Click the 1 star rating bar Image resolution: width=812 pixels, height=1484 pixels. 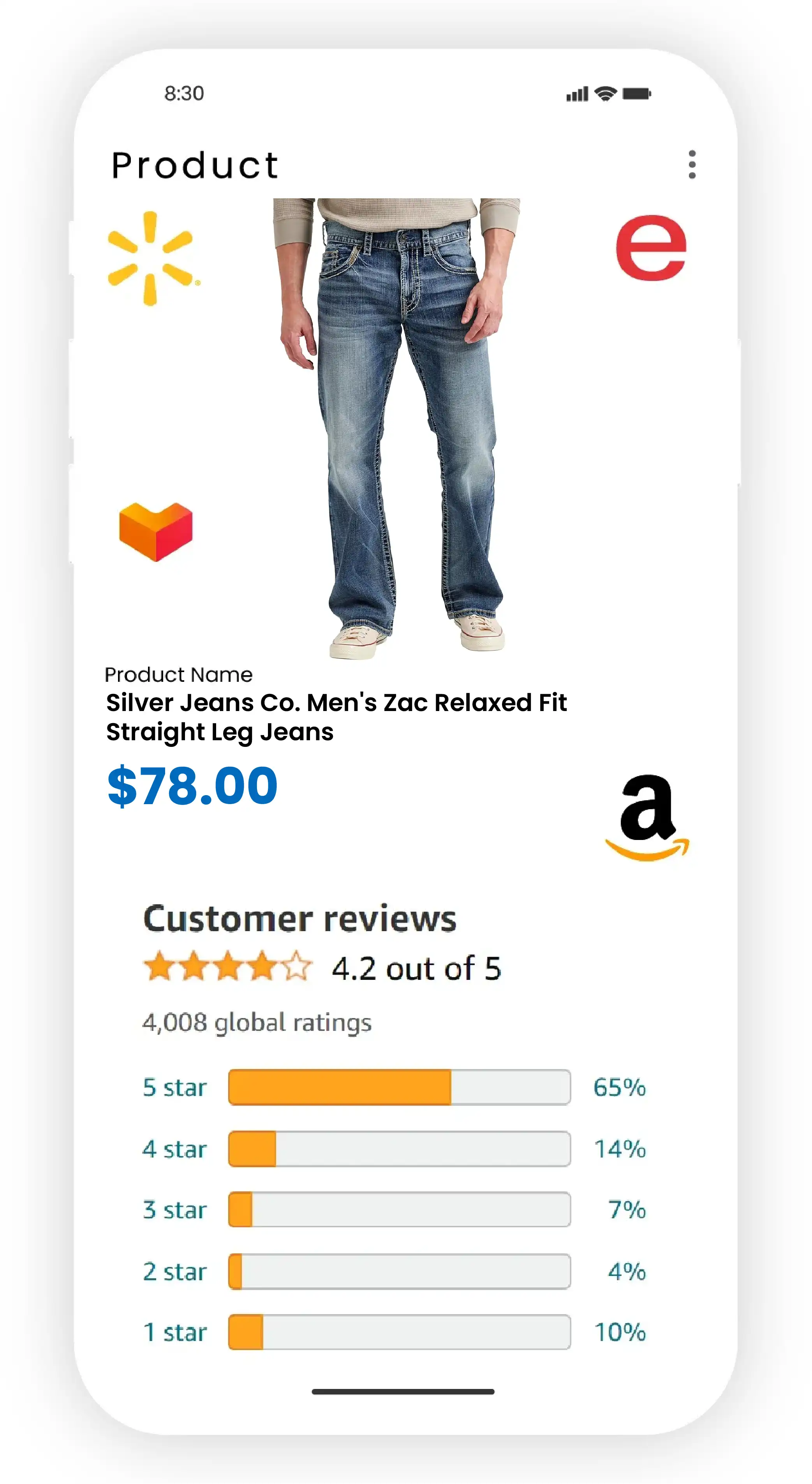tap(399, 1332)
